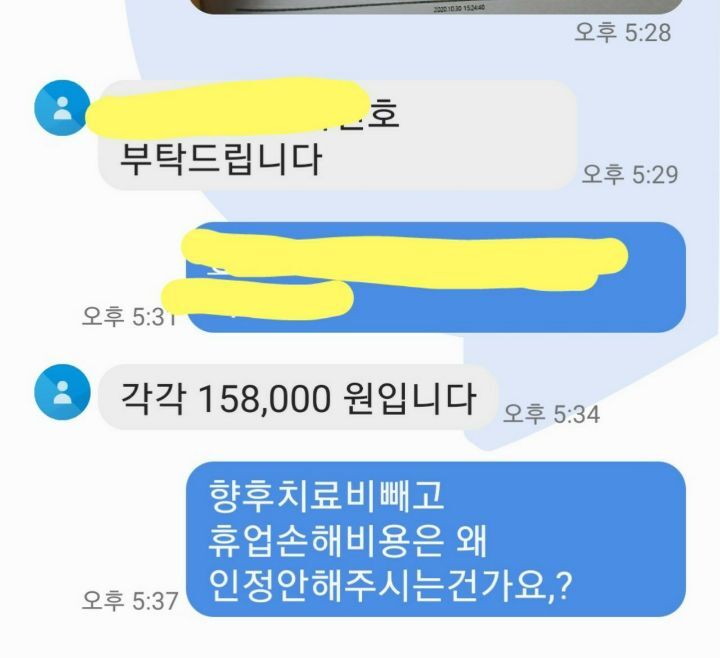
Task: Click the text line 인정안해주시는건가요,?
Action: click(390, 585)
